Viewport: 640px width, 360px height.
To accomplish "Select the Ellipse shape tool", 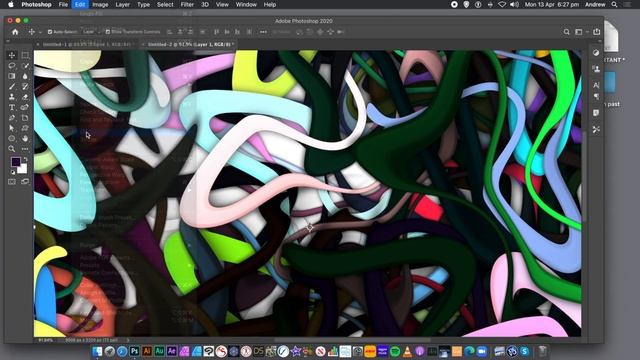I will tap(12, 138).
